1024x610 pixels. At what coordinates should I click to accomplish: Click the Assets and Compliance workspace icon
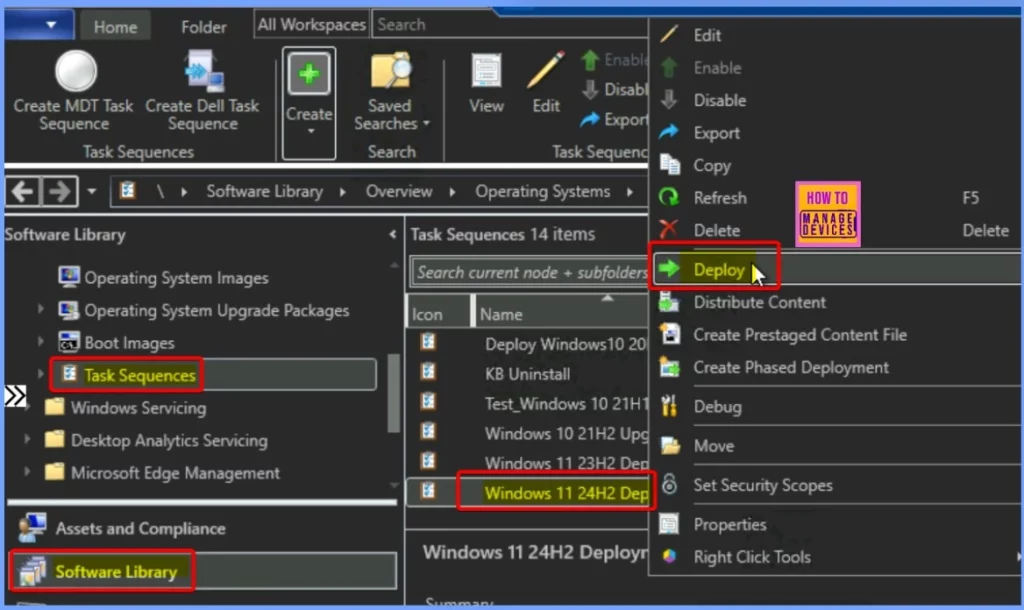(32, 528)
